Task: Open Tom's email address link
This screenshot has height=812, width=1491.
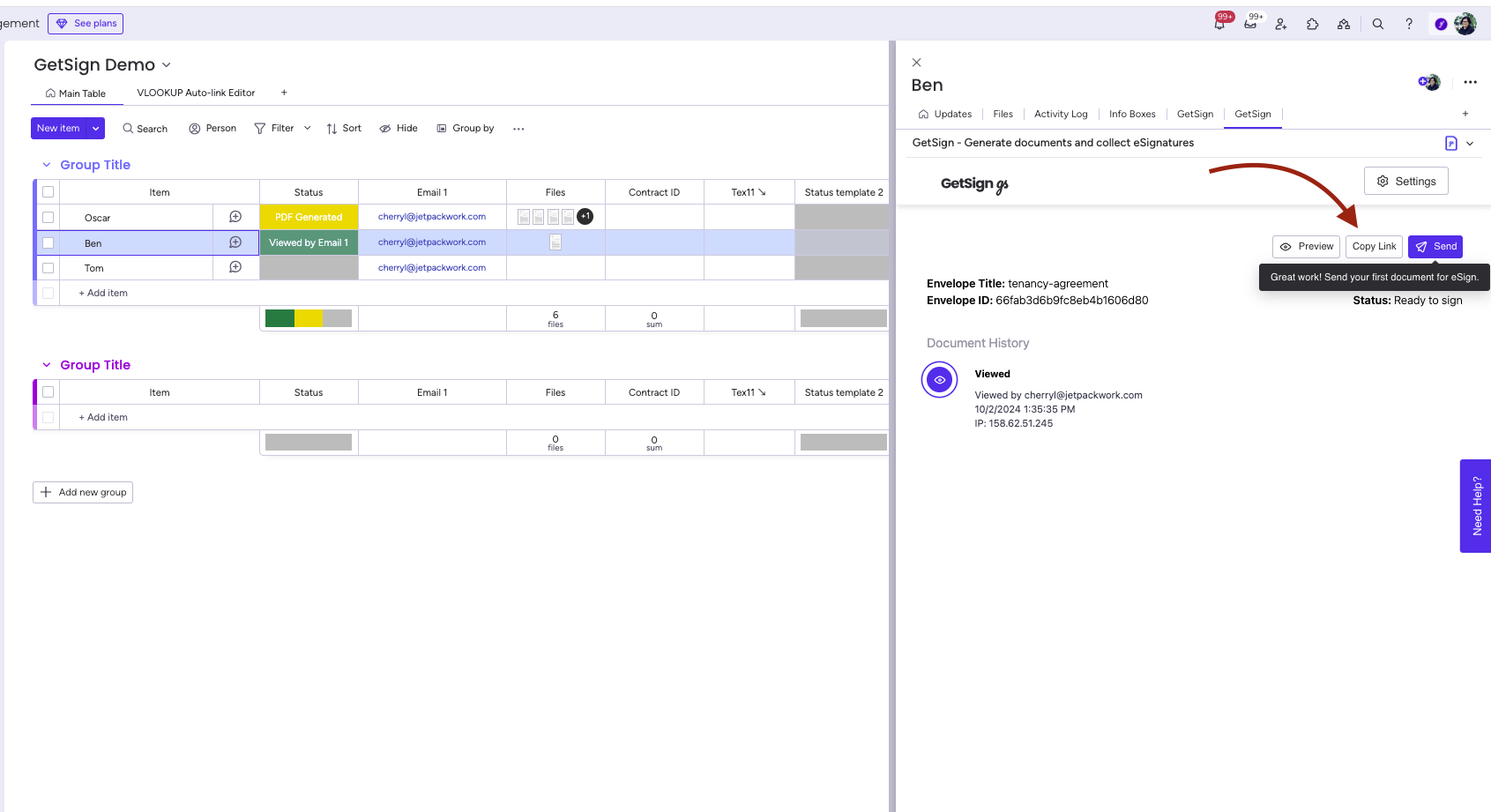Action: [x=432, y=267]
